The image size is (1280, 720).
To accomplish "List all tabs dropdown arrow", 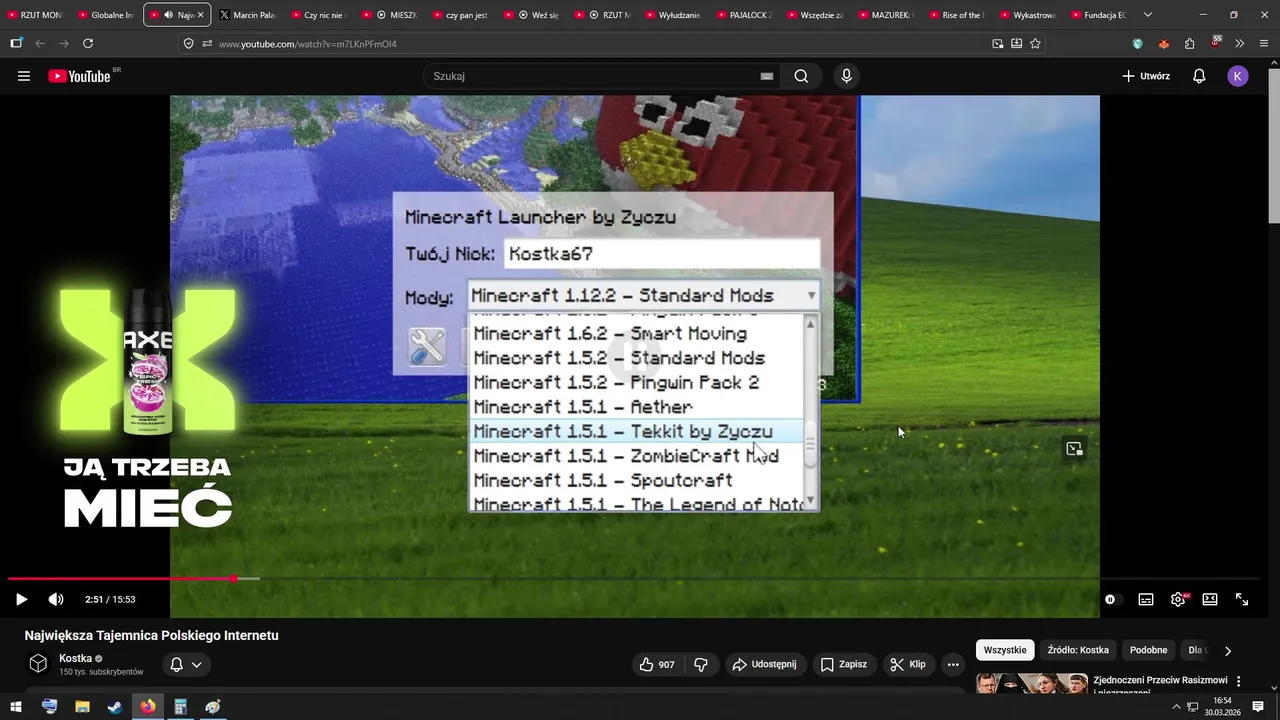I will 1147,15.
